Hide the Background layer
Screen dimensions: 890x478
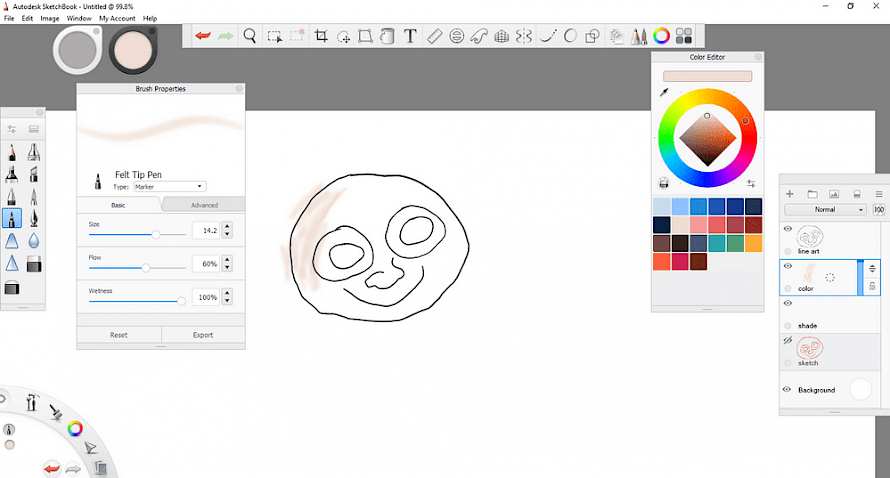[787, 389]
